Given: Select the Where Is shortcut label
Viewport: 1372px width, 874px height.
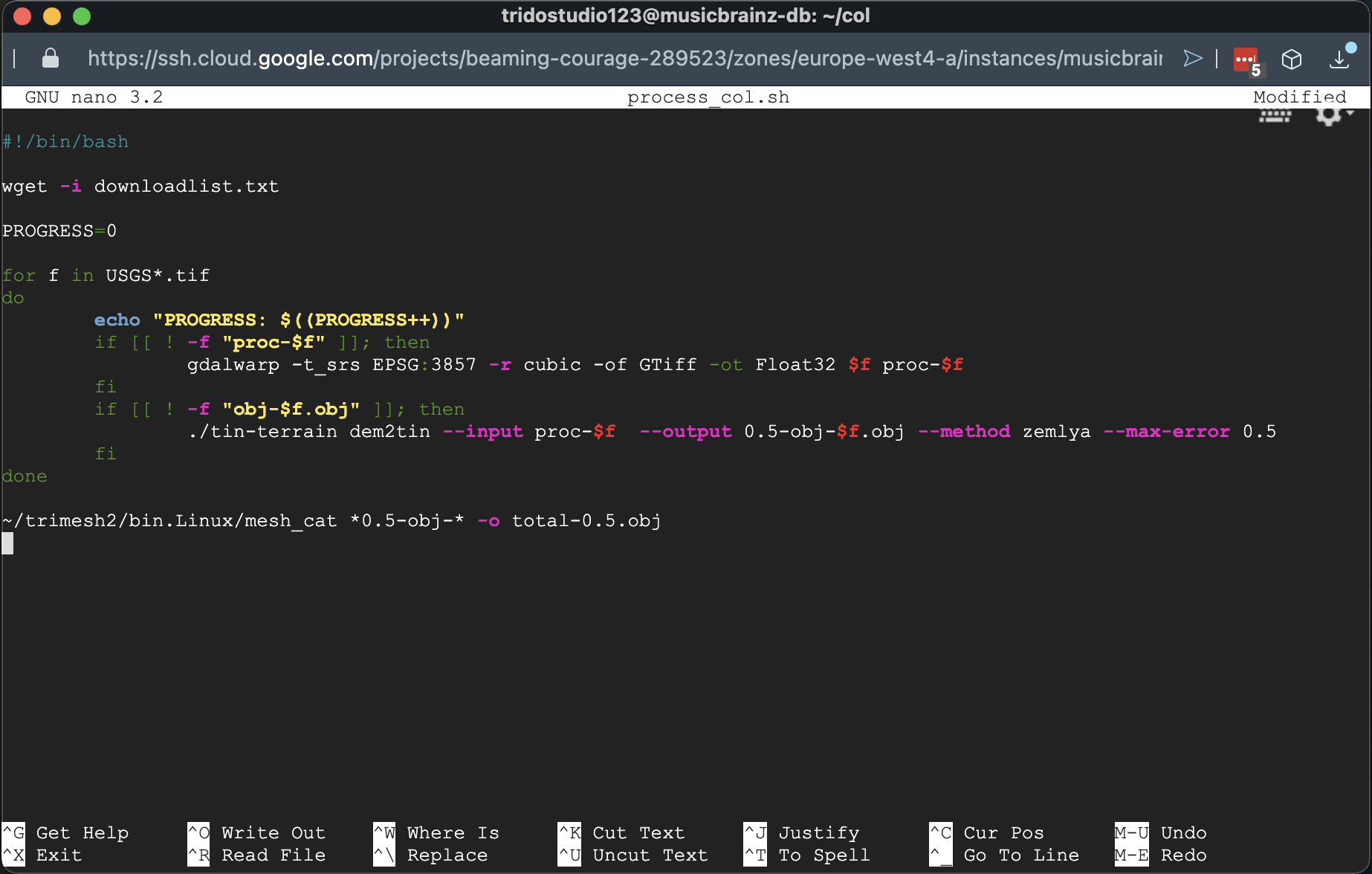Looking at the screenshot, I should 453,833.
